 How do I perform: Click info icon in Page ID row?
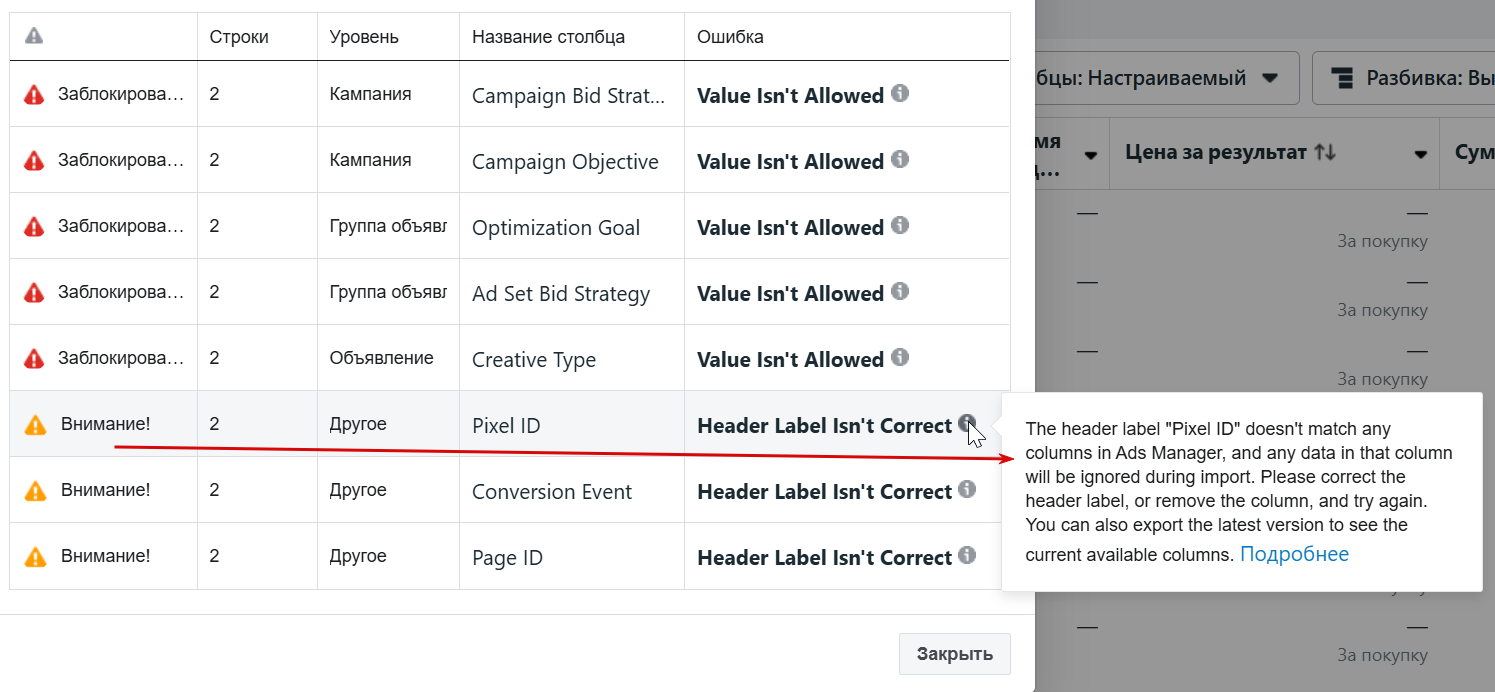967,555
